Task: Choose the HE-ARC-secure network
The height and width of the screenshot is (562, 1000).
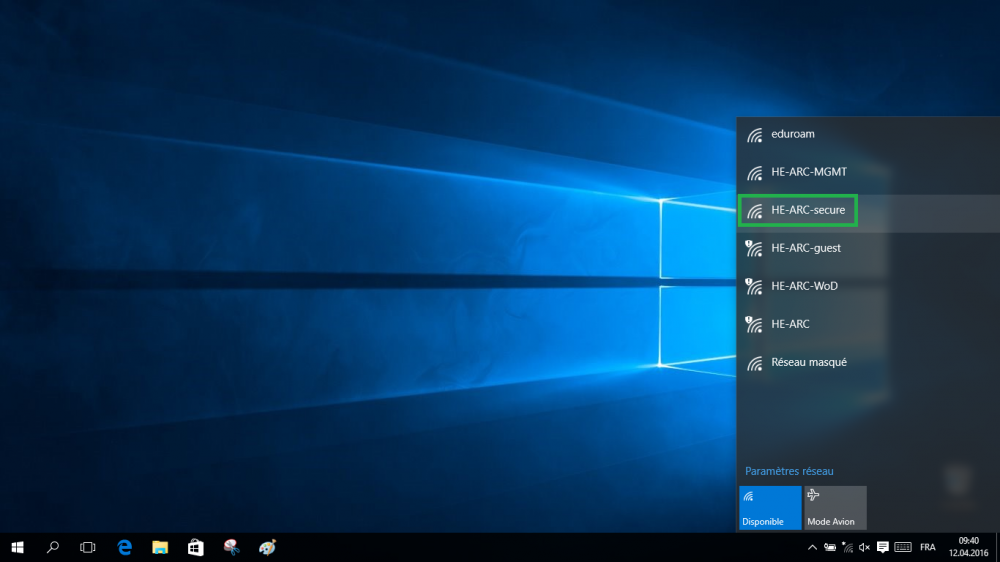Action: click(x=868, y=211)
